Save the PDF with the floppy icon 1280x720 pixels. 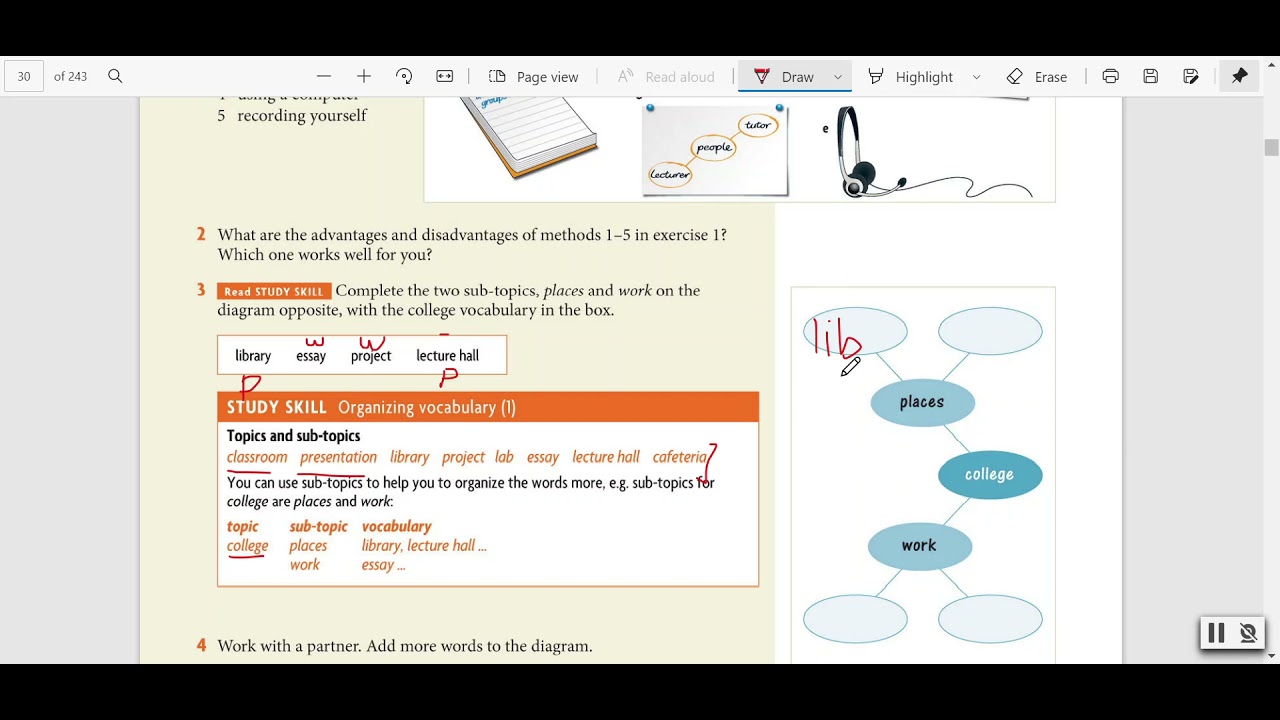click(x=1151, y=76)
